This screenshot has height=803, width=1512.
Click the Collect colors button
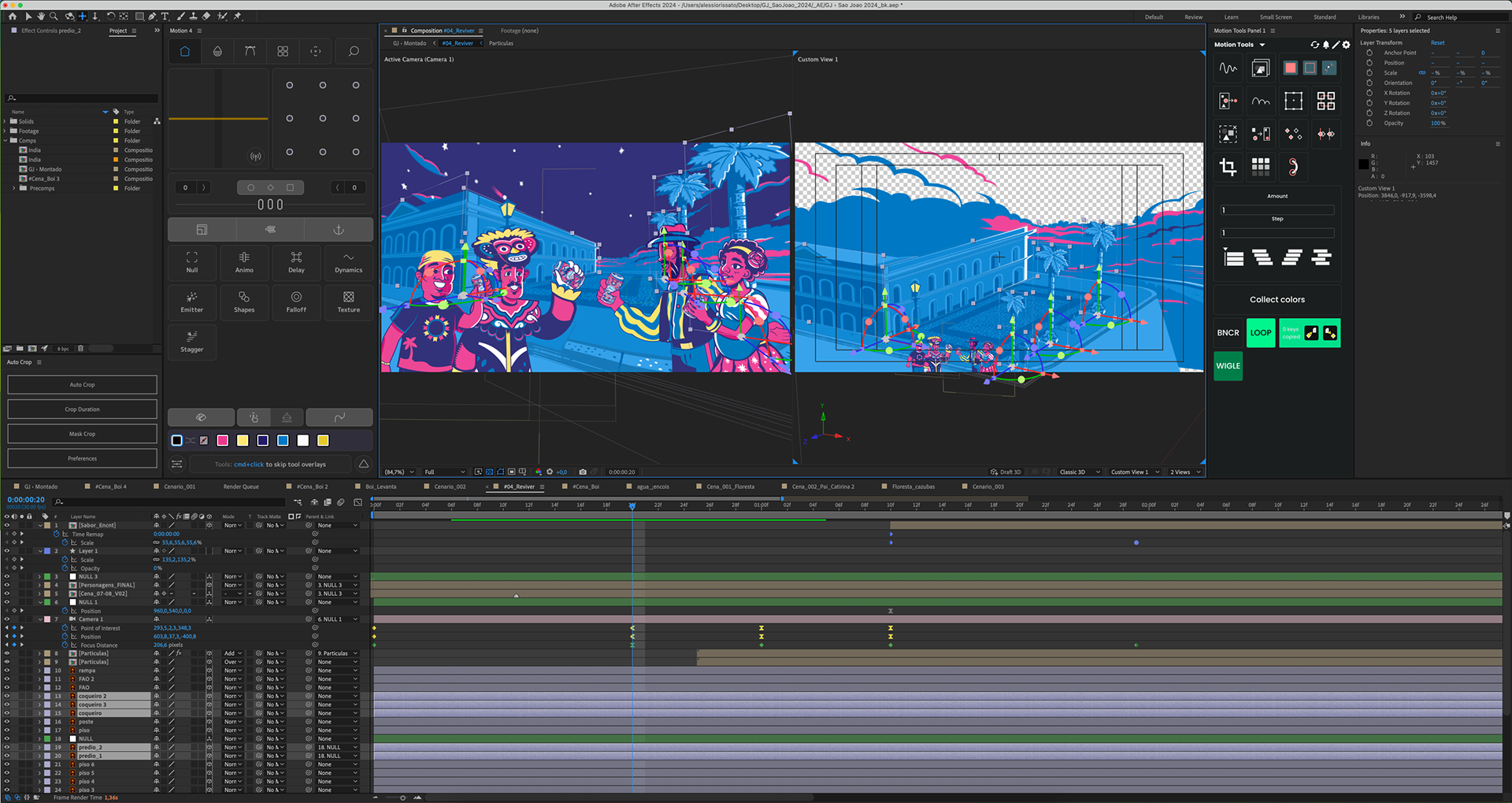coord(1277,300)
